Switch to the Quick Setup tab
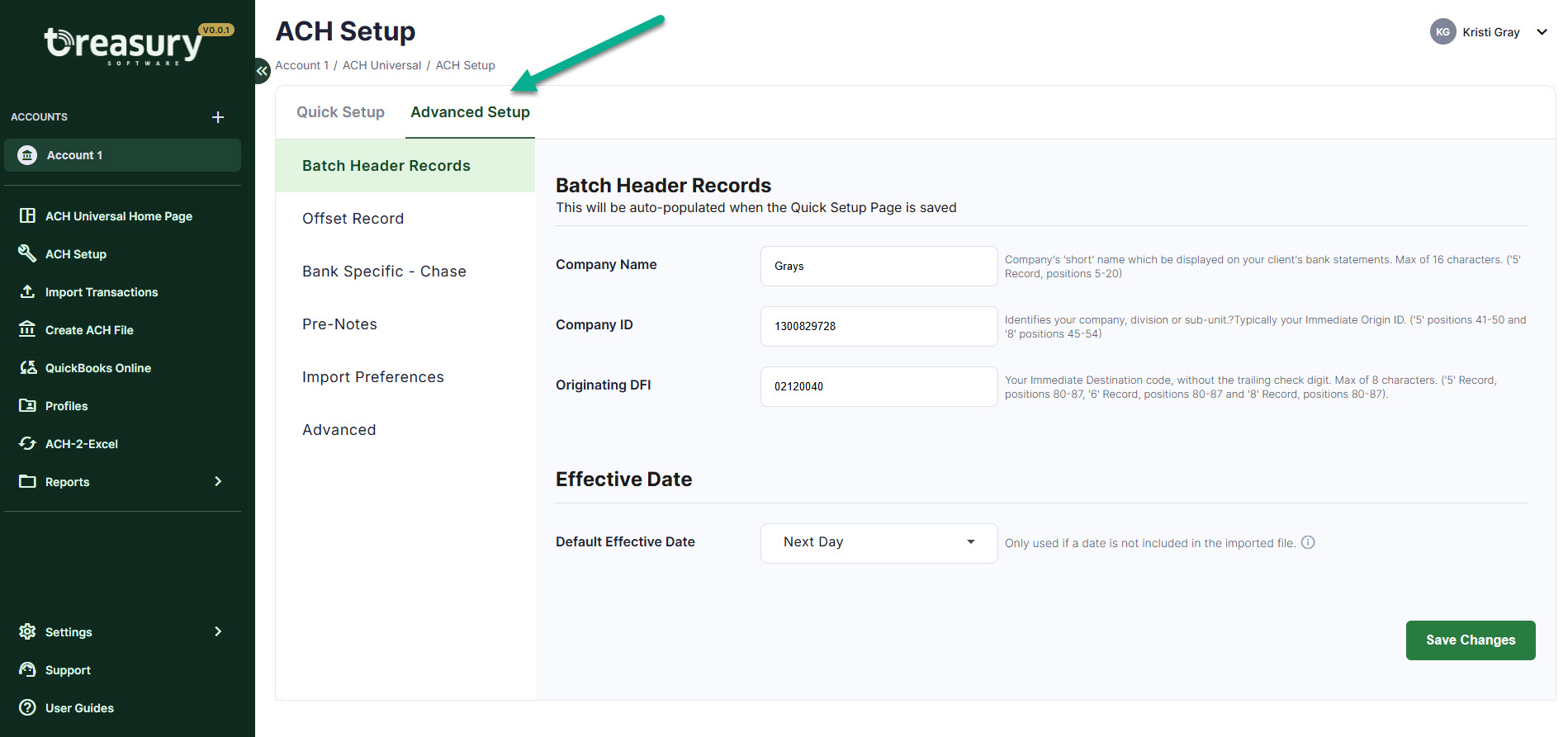 coord(340,112)
